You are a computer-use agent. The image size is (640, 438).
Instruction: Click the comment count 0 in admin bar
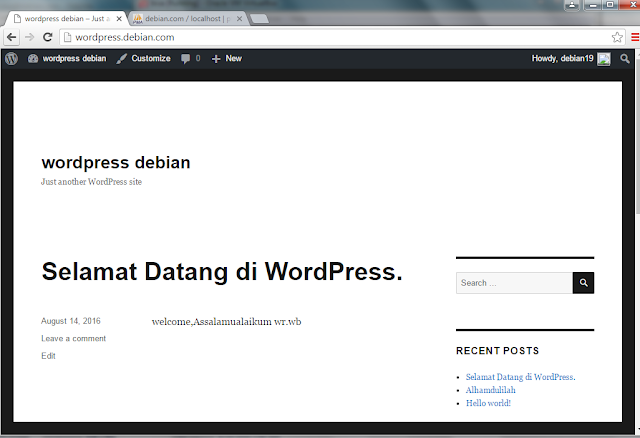198,59
